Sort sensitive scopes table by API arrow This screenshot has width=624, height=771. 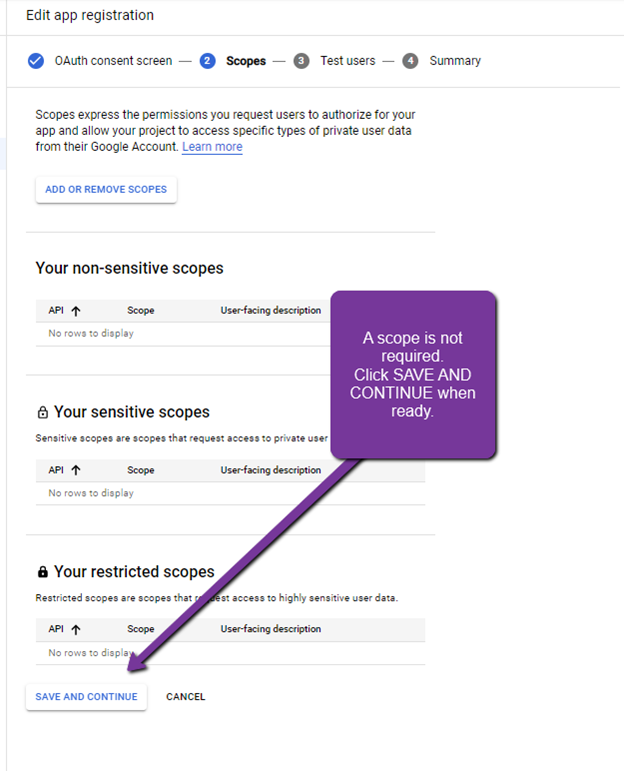76,470
